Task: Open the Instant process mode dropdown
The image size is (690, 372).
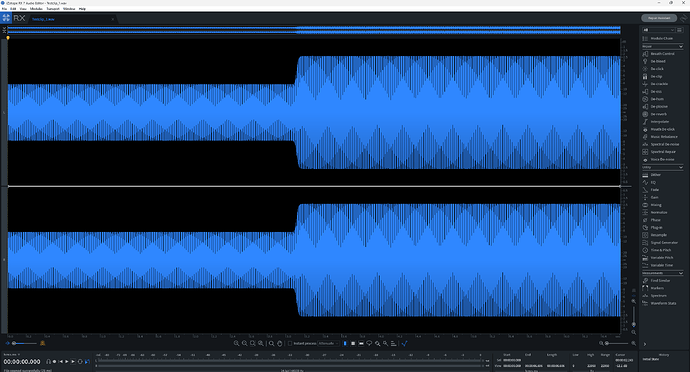Action: pyautogui.click(x=328, y=343)
